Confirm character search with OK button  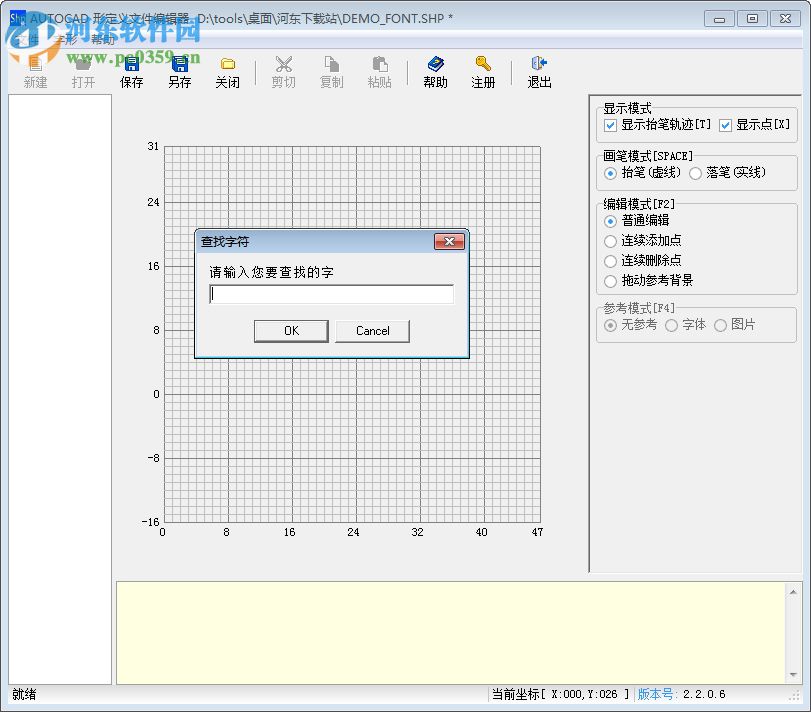tap(291, 330)
